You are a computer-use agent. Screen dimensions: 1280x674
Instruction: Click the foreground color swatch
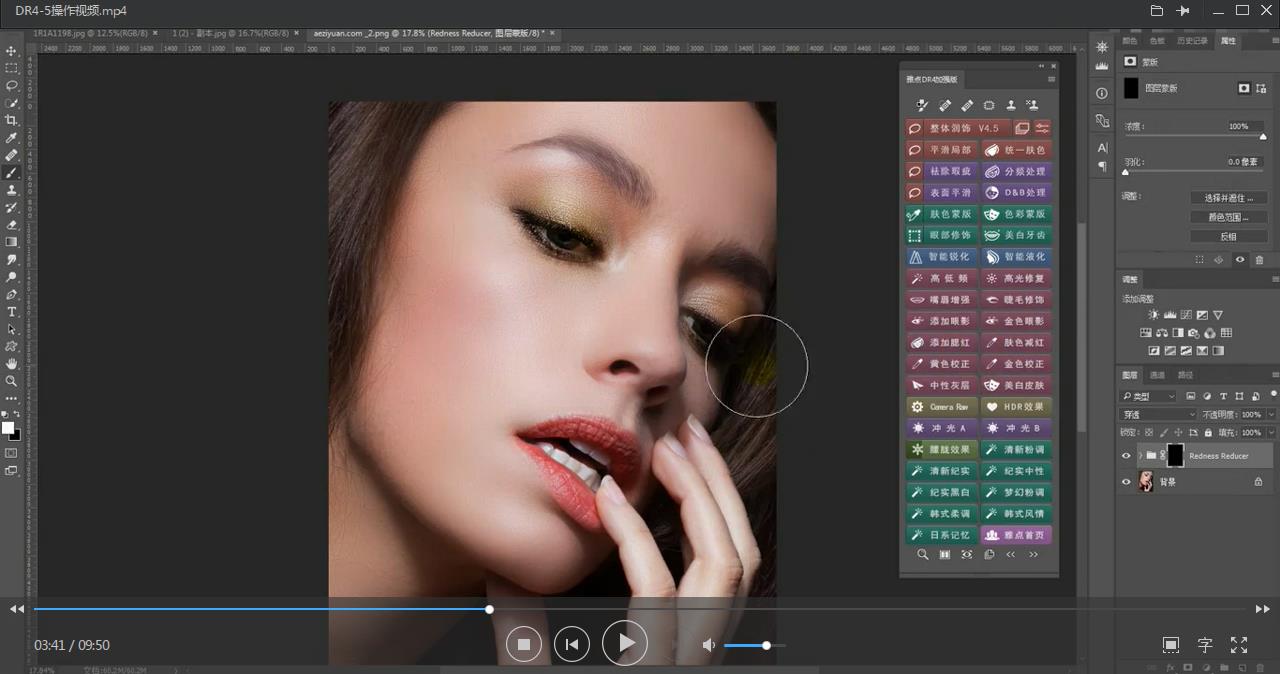pyautogui.click(x=8, y=428)
